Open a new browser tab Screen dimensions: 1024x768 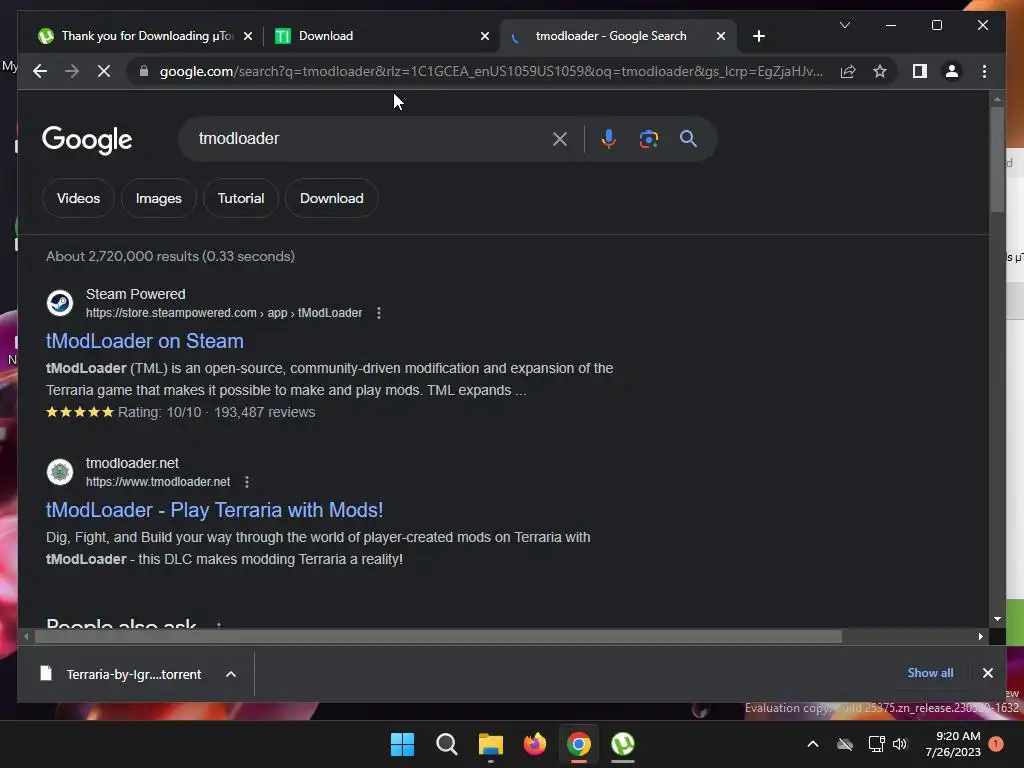pos(758,36)
